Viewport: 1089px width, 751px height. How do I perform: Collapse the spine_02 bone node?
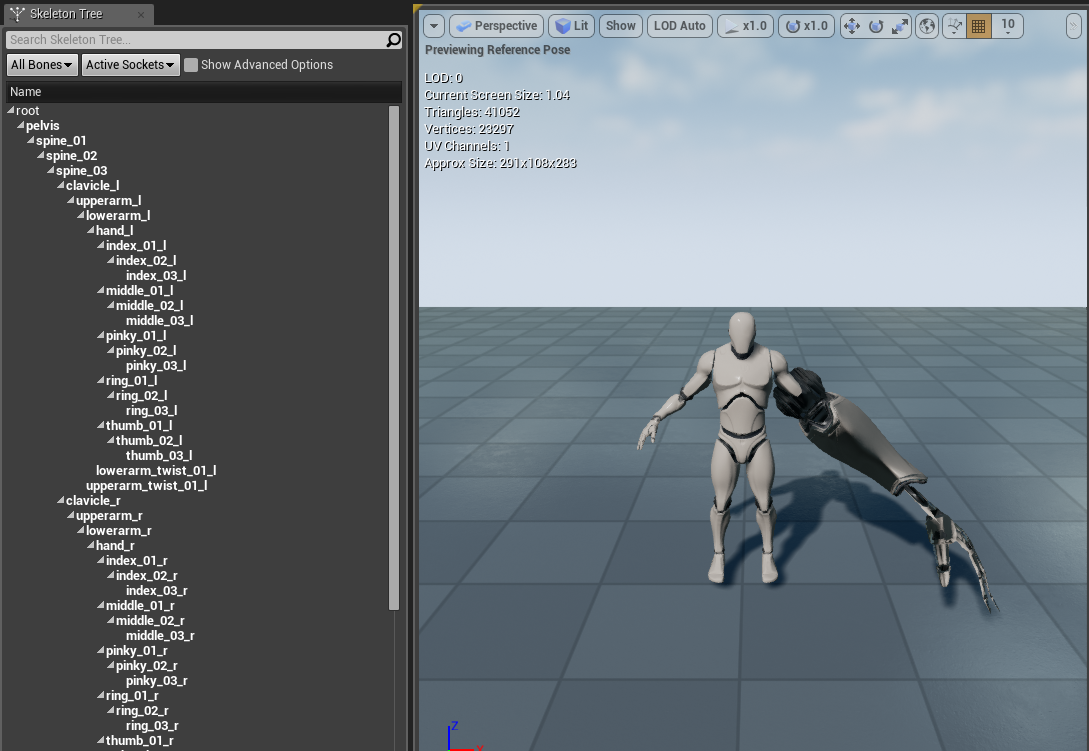point(41,155)
